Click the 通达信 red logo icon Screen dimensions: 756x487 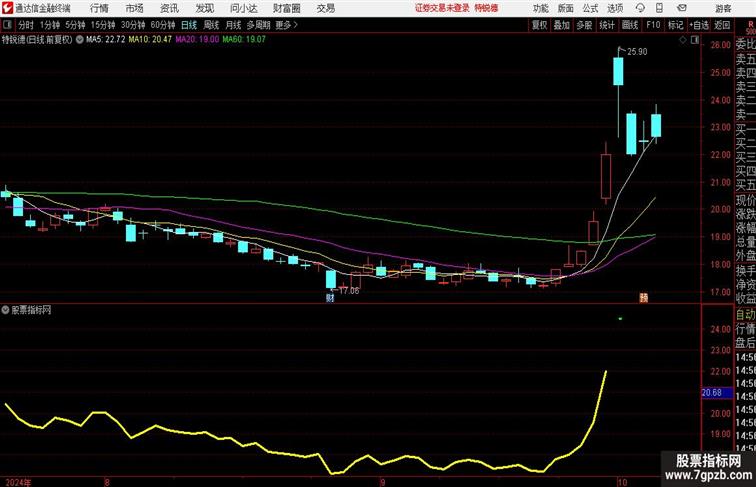coord(7,8)
